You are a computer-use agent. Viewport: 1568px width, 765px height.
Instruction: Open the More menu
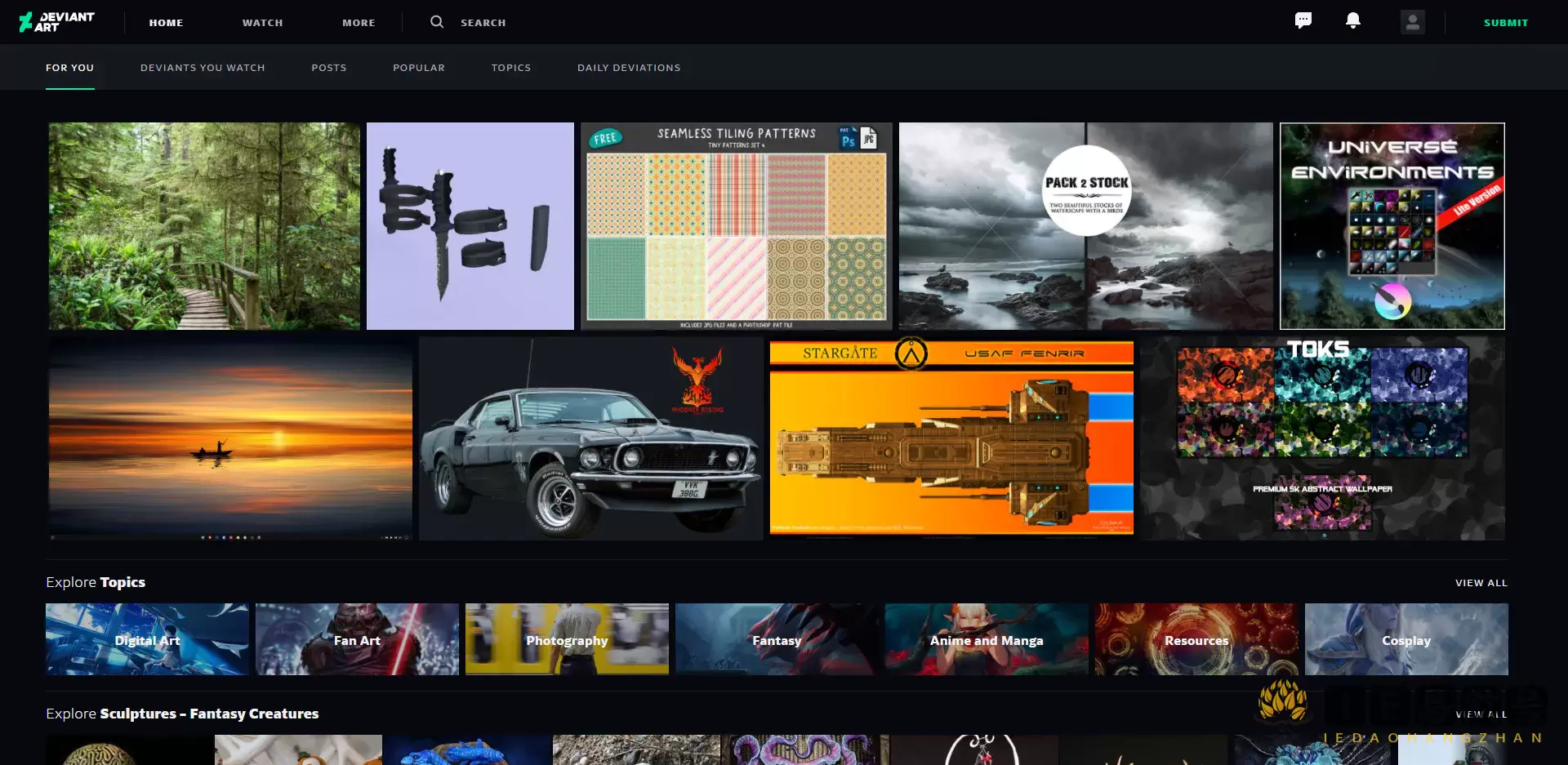pos(359,23)
